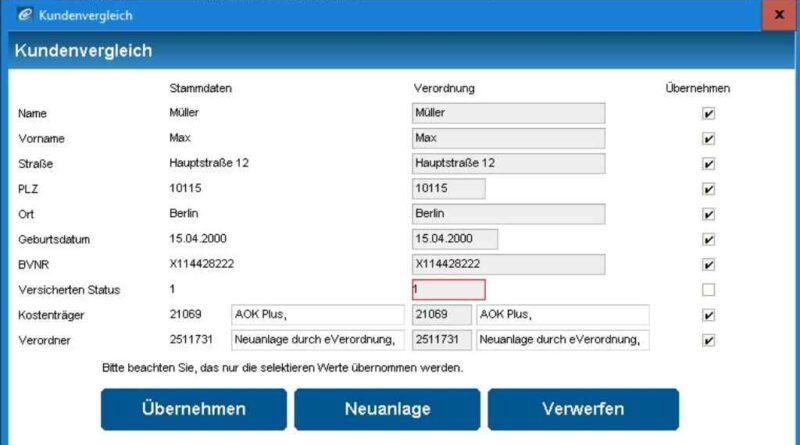Toggle the BVNR Übernehmen checkbox

click(708, 264)
